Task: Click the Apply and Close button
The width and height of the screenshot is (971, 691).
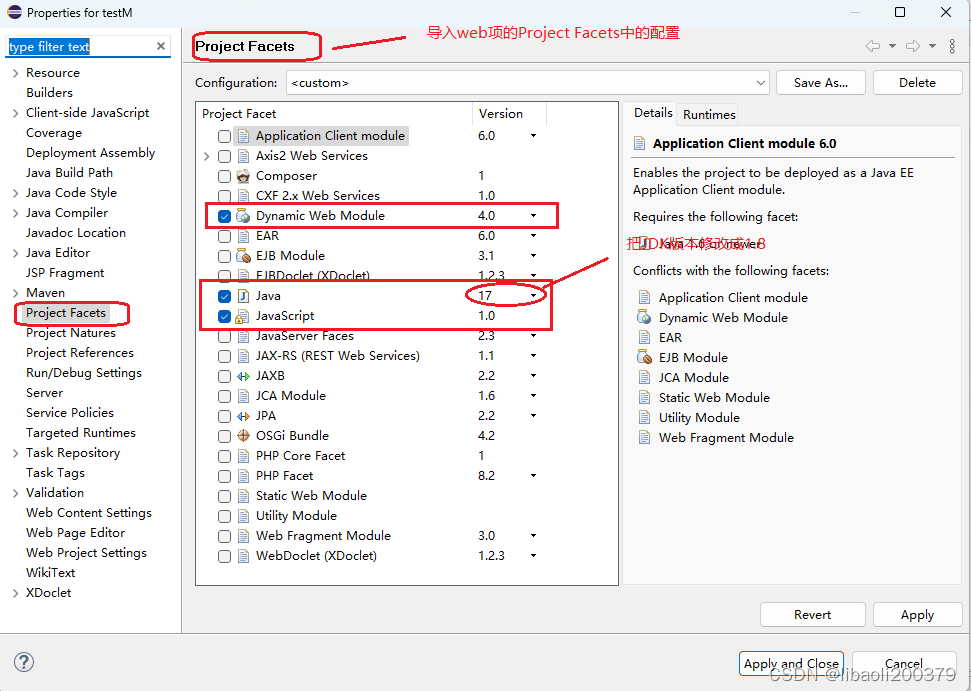Action: tap(791, 663)
